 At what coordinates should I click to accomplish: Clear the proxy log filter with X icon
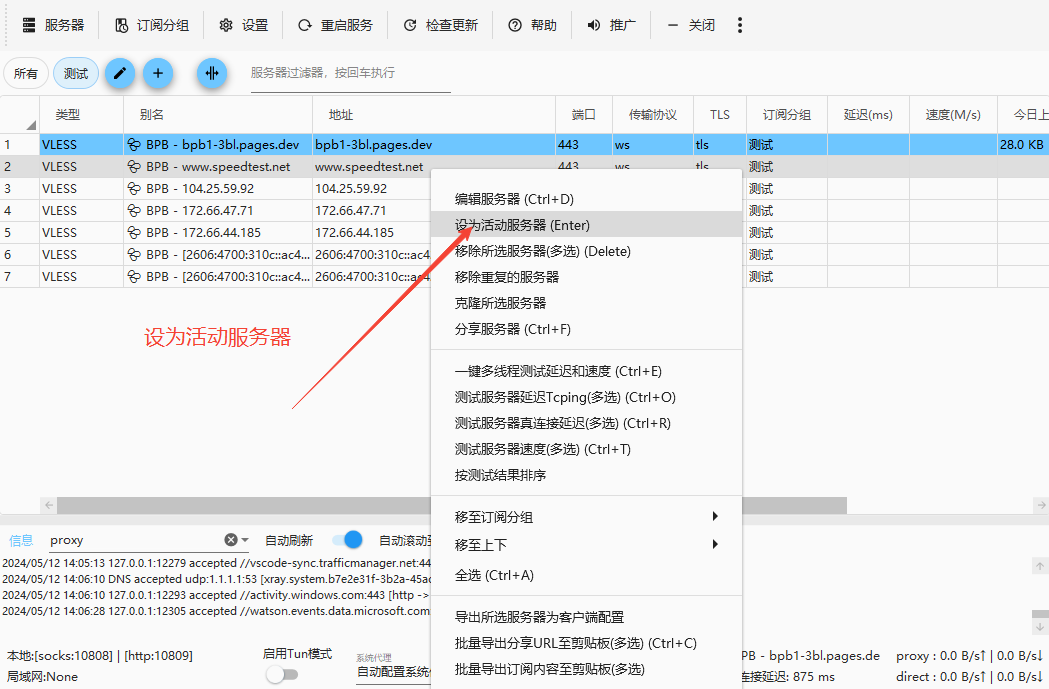[231, 540]
